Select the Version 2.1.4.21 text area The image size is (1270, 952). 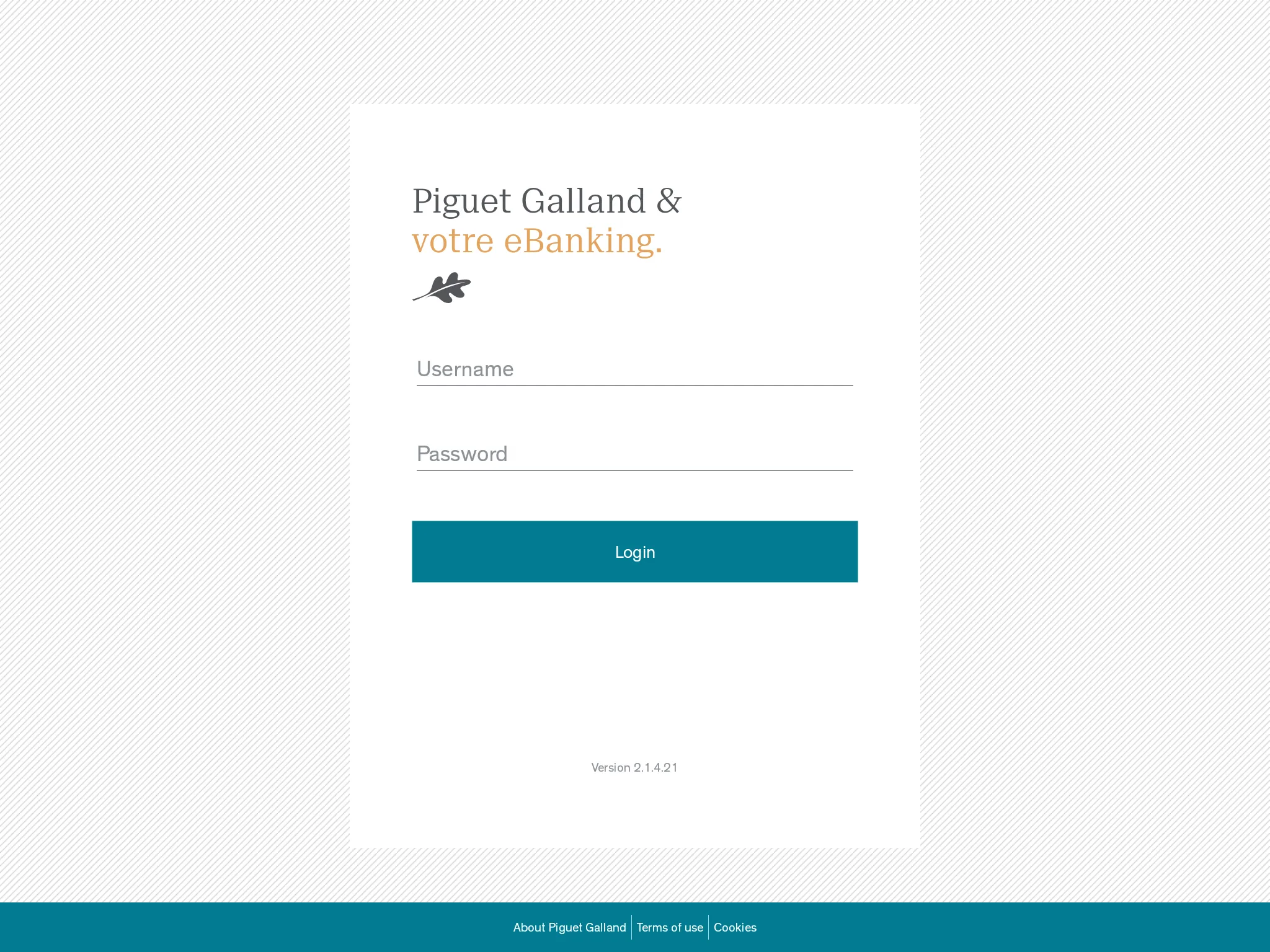point(634,767)
